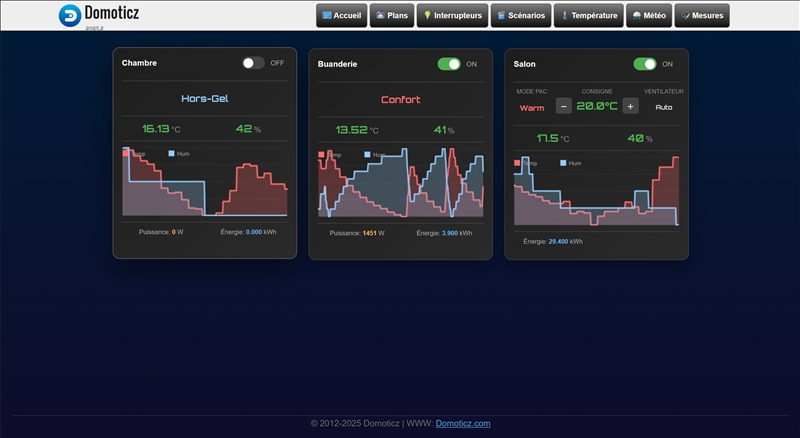Click the Chambre temperature 16.13 °C value
The image size is (800, 438).
[161, 129]
